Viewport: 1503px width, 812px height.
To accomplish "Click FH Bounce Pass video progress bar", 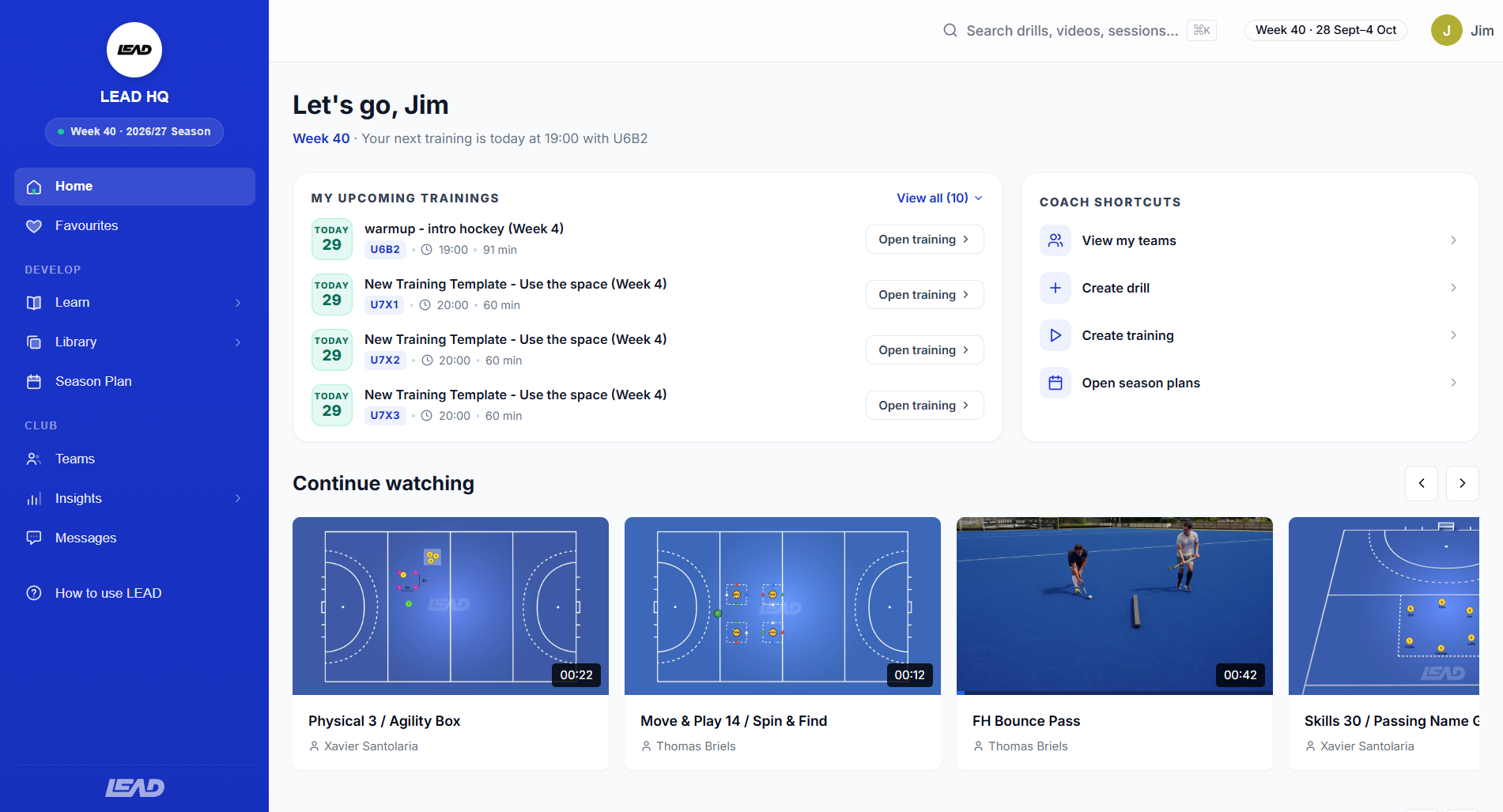I will click(x=1115, y=693).
